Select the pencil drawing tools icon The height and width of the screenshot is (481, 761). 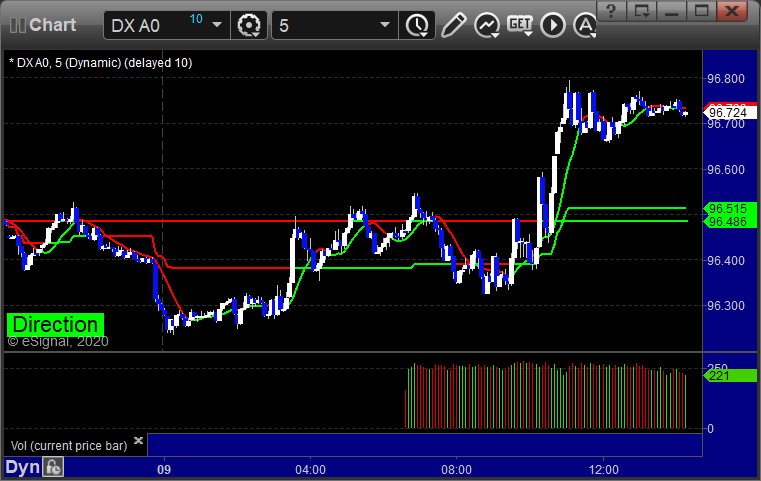(x=453, y=25)
